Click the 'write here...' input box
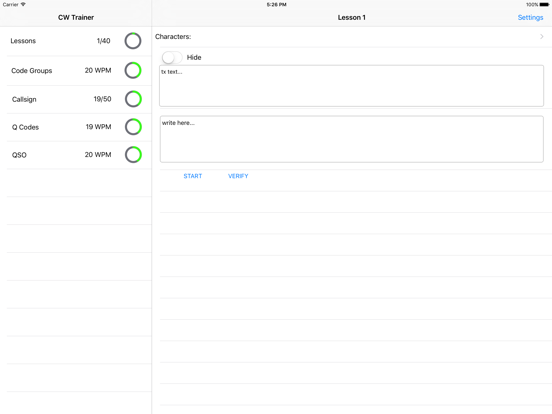 coord(351,139)
